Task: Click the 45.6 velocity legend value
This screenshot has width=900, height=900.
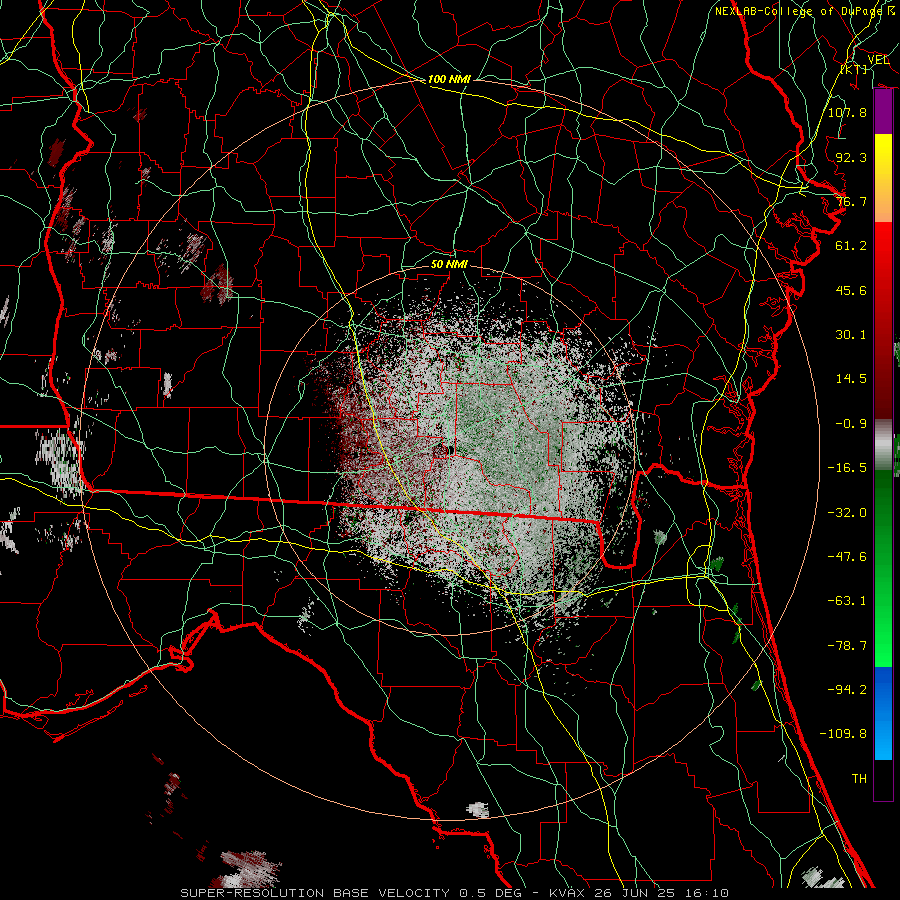Action: point(851,290)
